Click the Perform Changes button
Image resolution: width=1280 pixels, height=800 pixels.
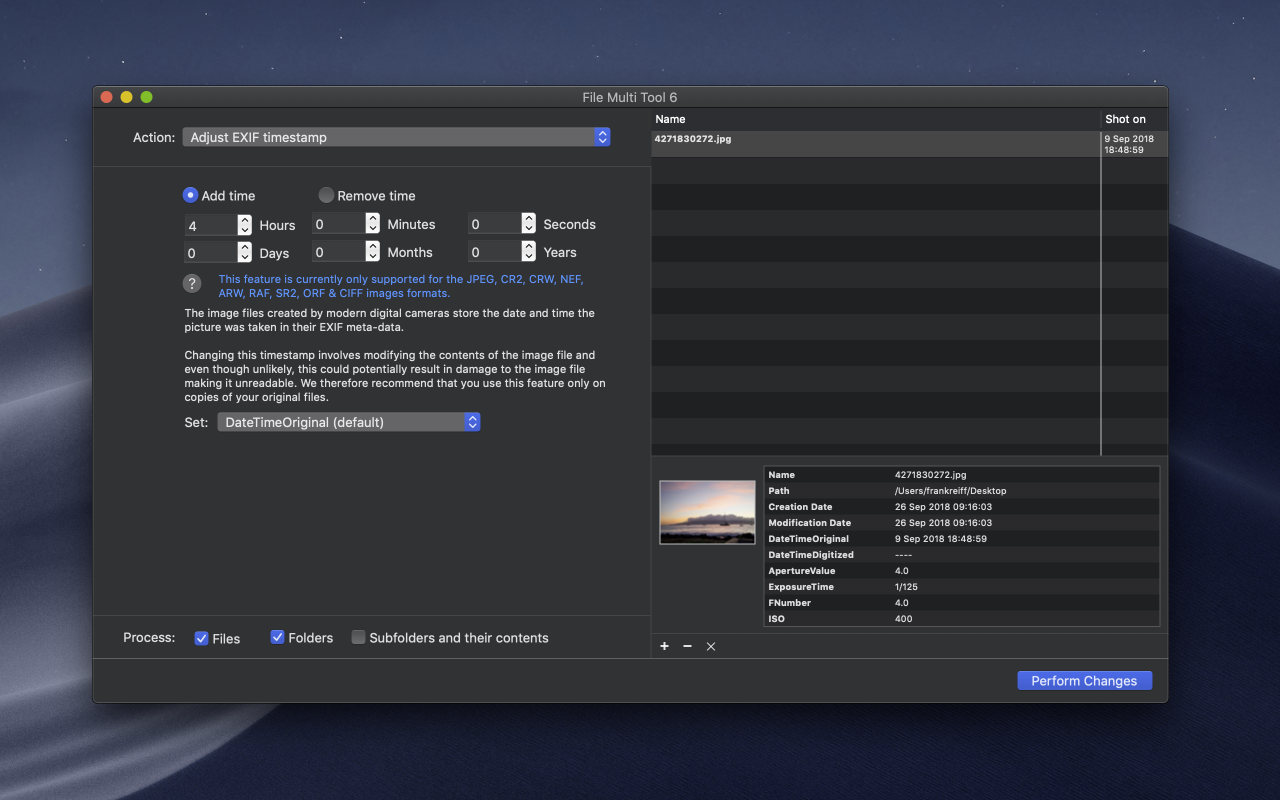[x=1084, y=680]
